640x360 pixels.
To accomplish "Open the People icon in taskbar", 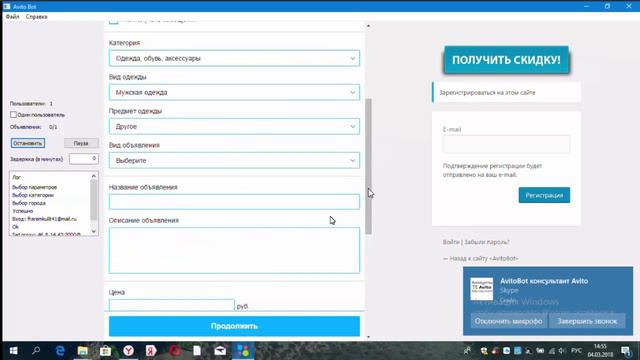I will 467,351.
